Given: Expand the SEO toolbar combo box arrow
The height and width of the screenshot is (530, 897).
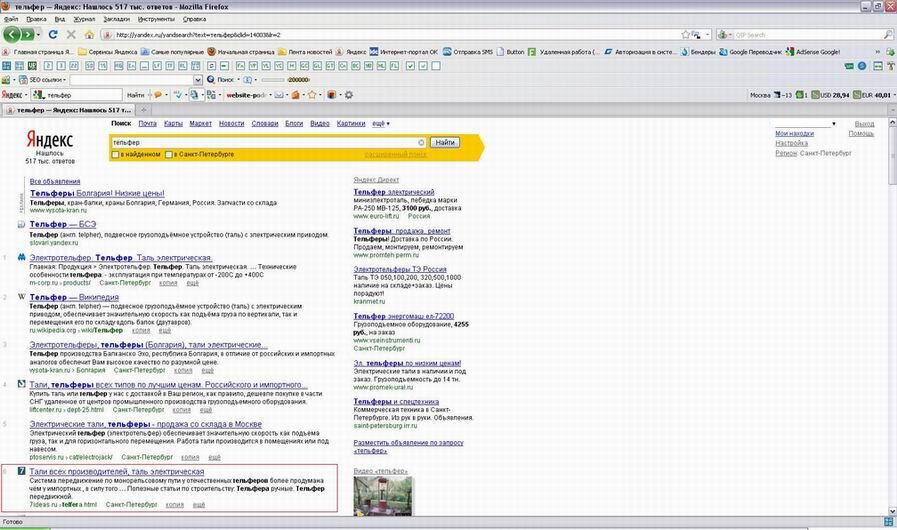Looking at the screenshot, I should (x=198, y=80).
